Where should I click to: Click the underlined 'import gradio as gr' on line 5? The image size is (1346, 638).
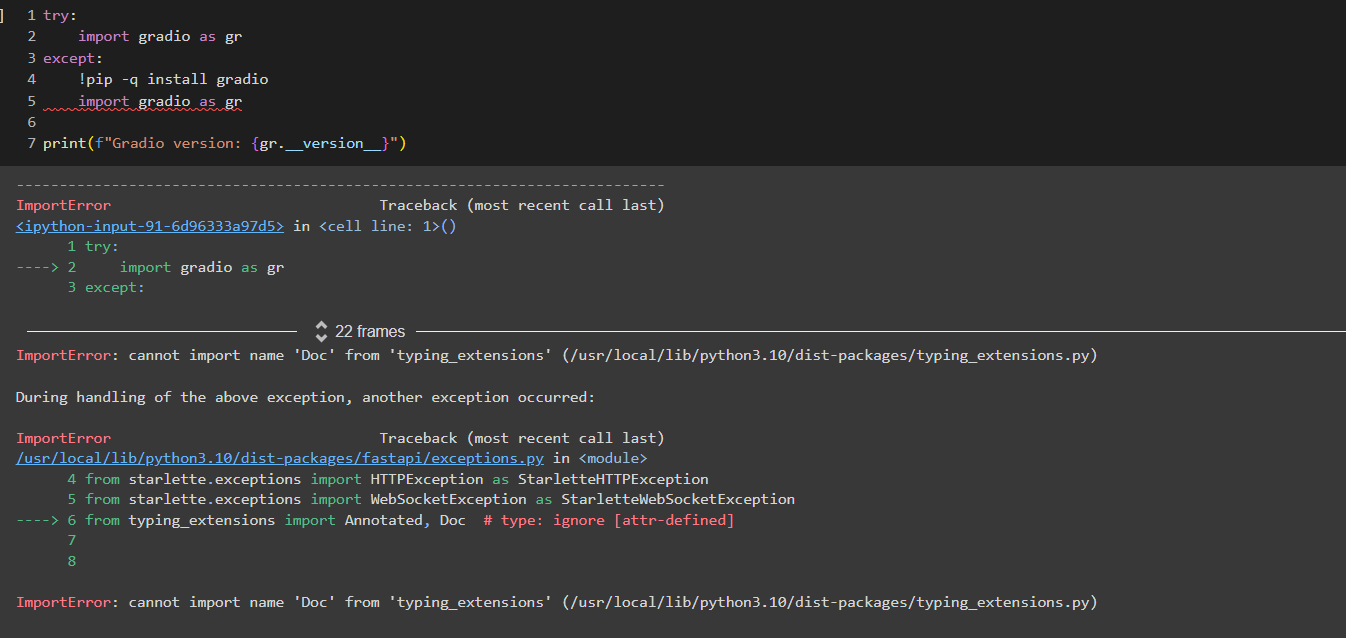click(x=160, y=101)
